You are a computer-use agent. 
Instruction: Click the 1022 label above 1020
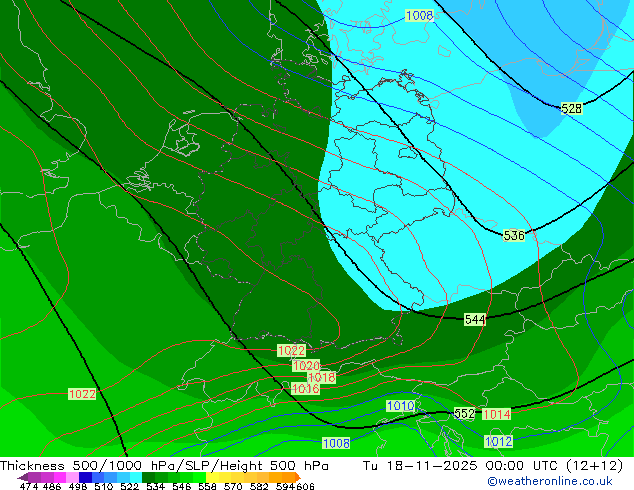pos(291,351)
